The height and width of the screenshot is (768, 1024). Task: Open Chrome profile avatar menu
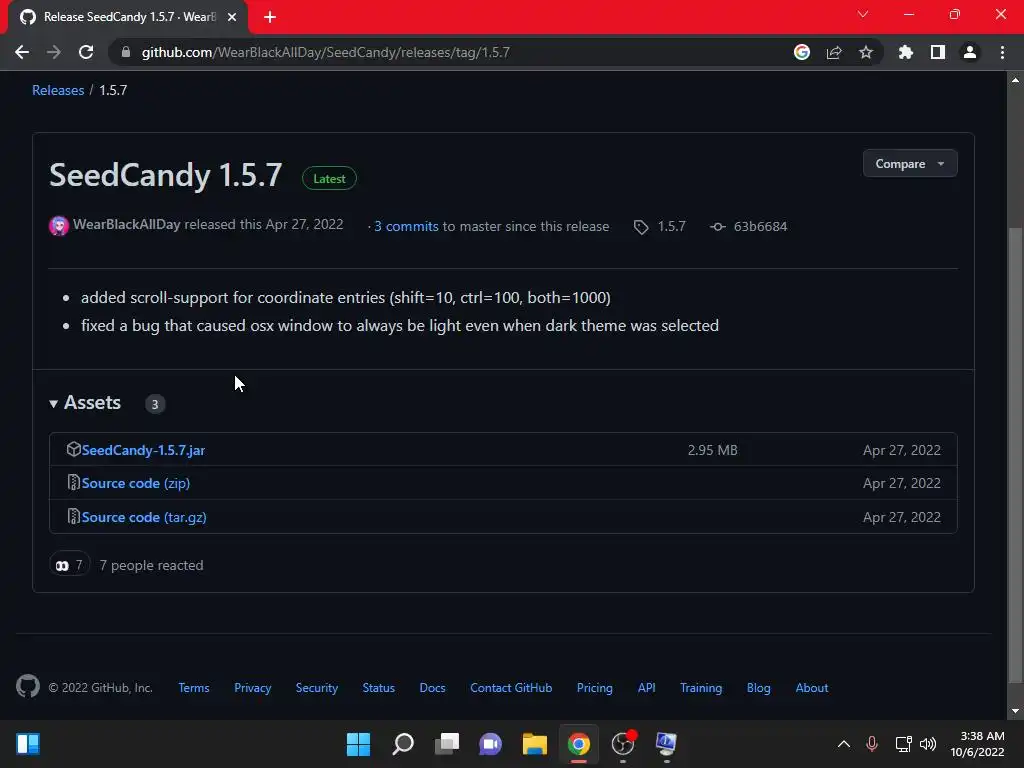tap(970, 52)
